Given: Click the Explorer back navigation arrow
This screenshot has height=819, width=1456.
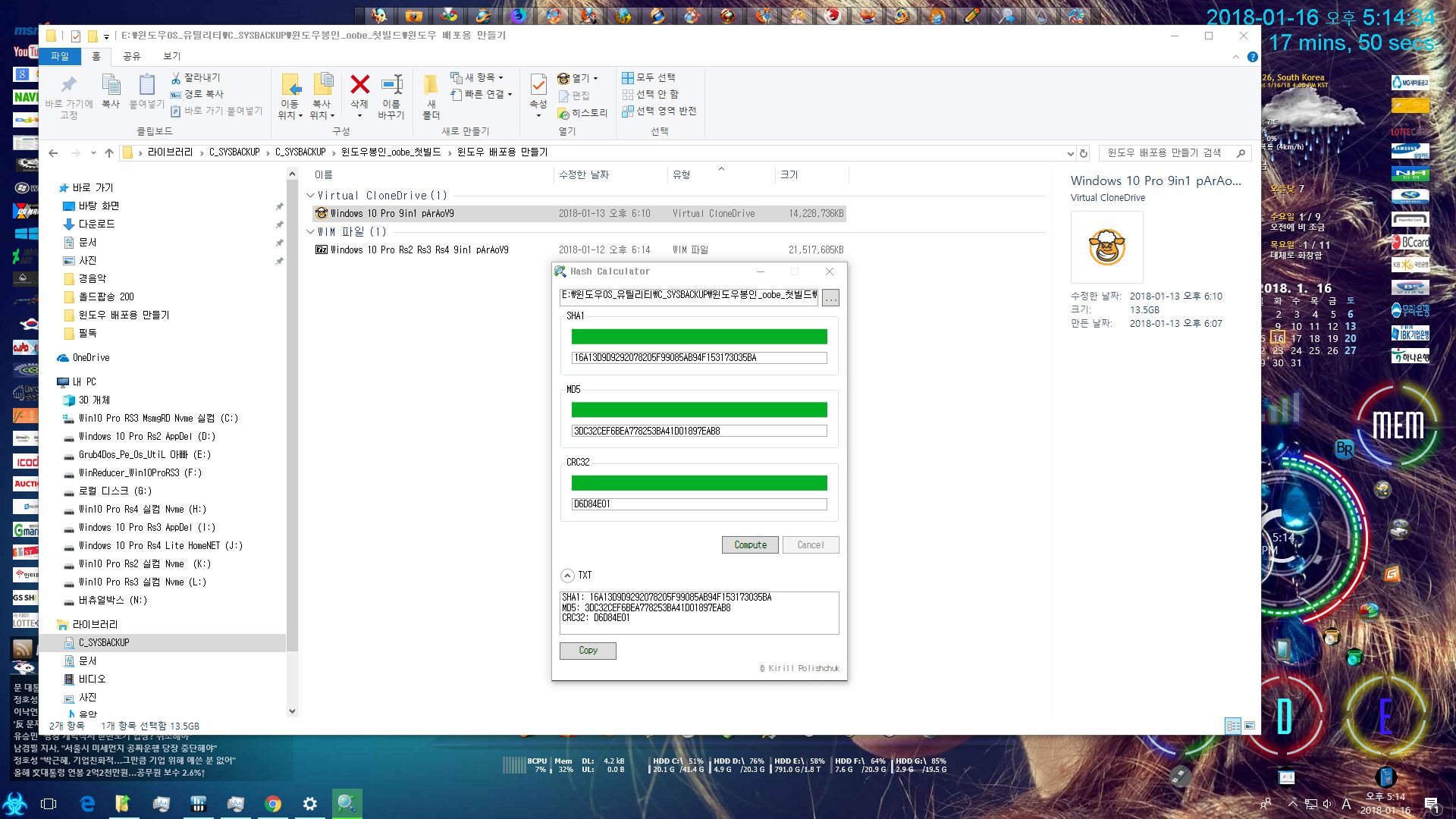Looking at the screenshot, I should (x=53, y=153).
